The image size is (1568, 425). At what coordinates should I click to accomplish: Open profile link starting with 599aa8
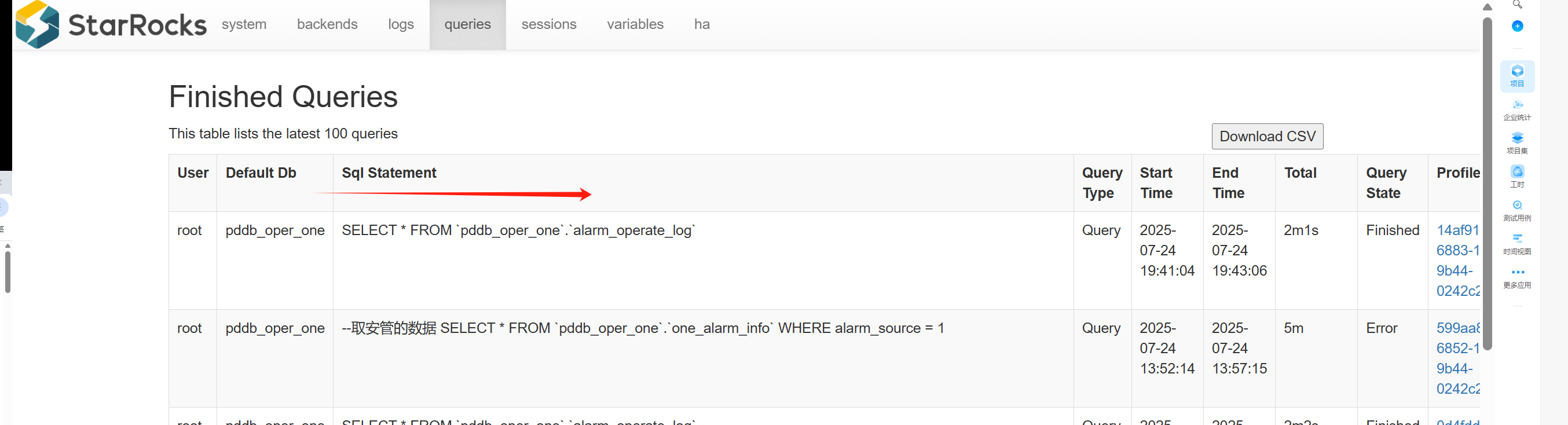[1457, 328]
